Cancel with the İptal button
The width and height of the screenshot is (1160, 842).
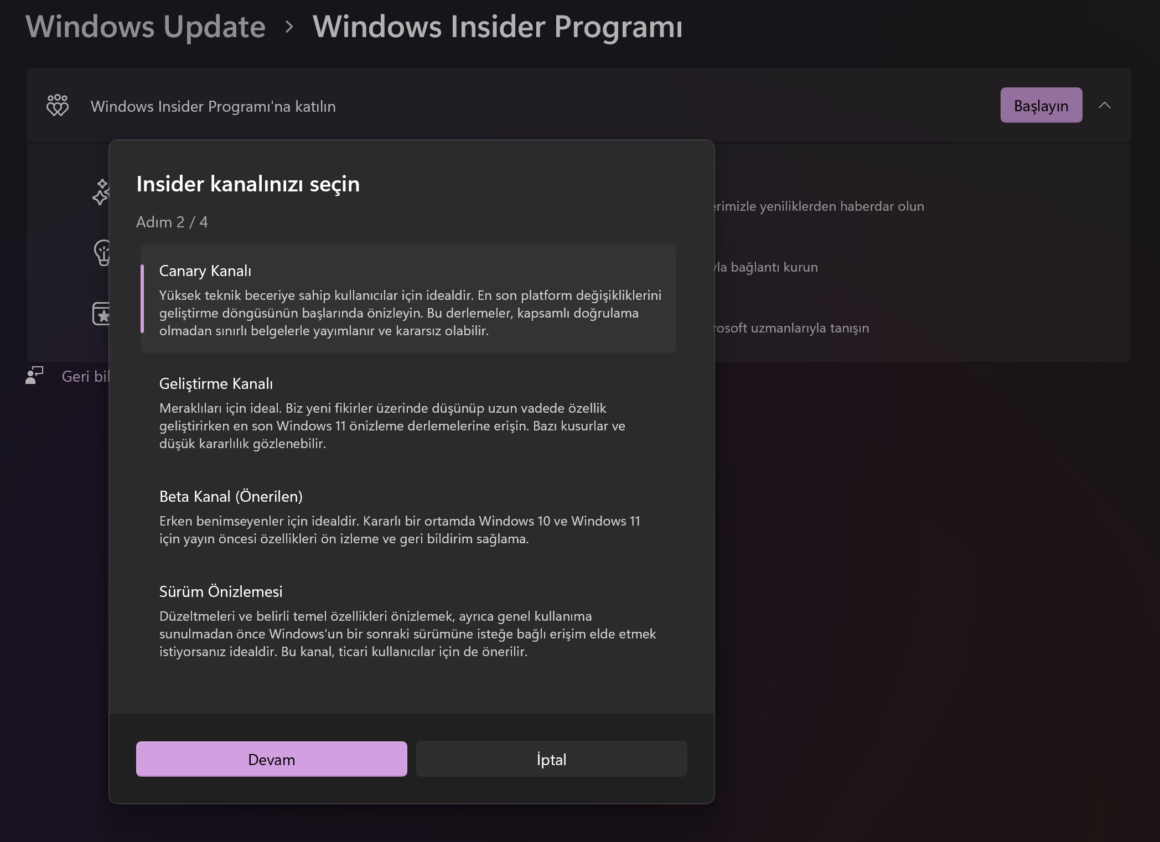tap(551, 759)
